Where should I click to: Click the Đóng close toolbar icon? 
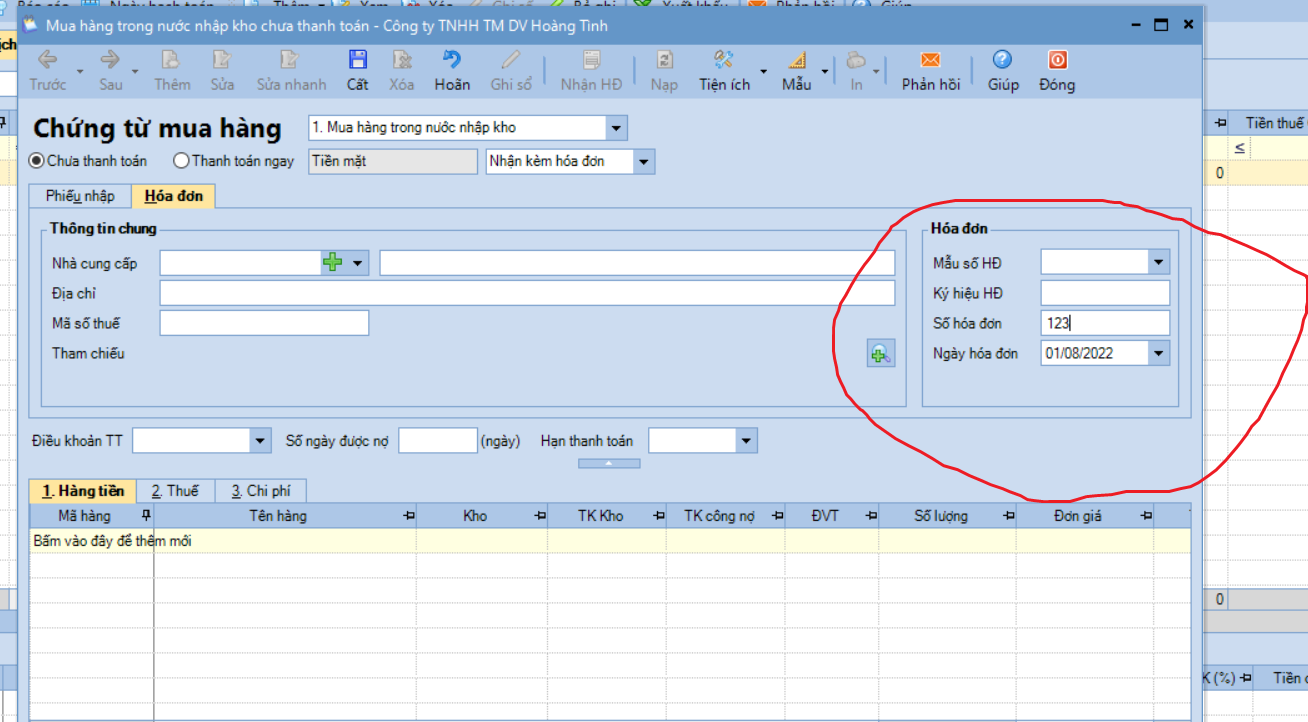point(1057,60)
